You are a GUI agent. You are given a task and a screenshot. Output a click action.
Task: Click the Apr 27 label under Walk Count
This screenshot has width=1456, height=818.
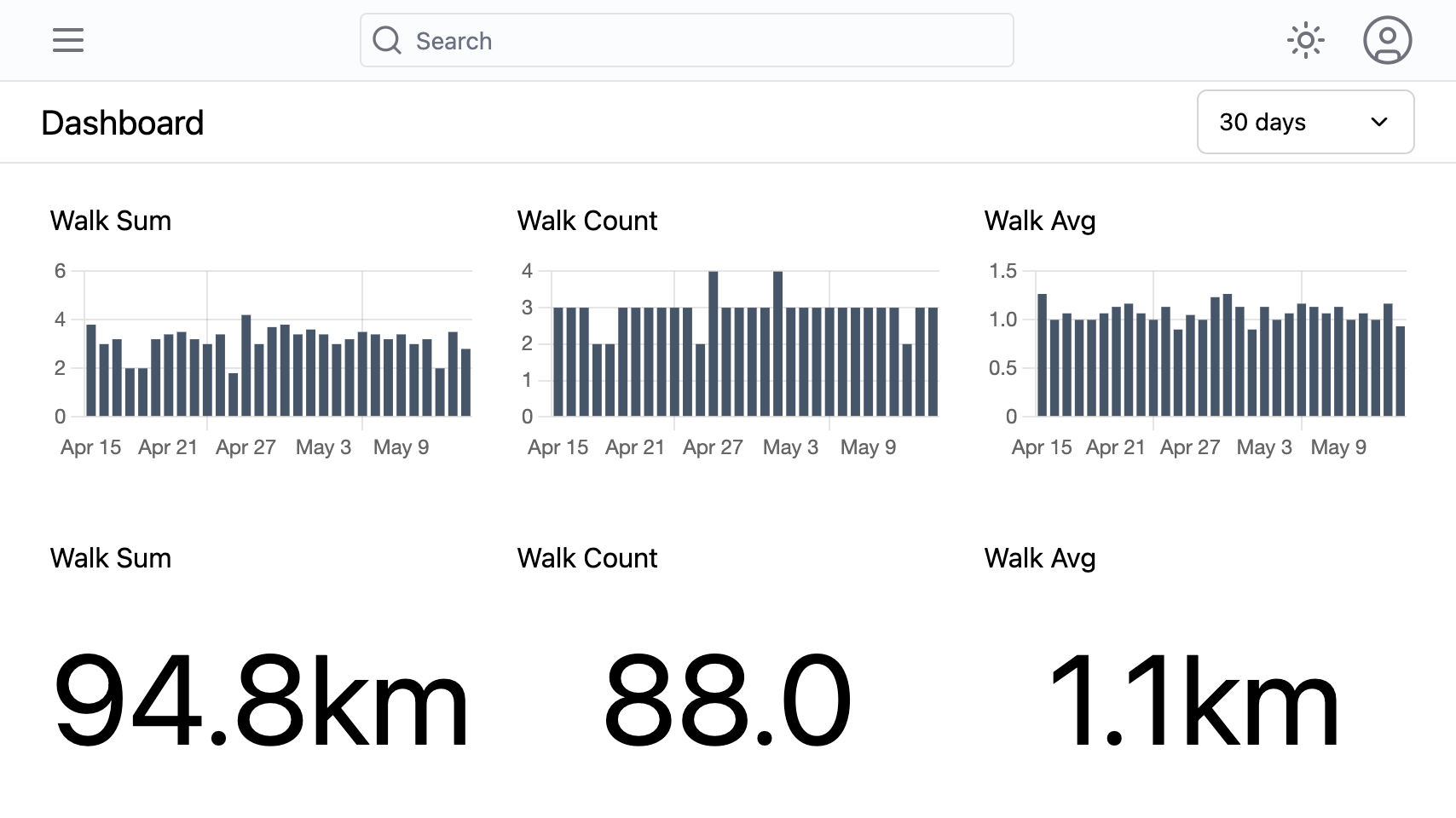[713, 447]
